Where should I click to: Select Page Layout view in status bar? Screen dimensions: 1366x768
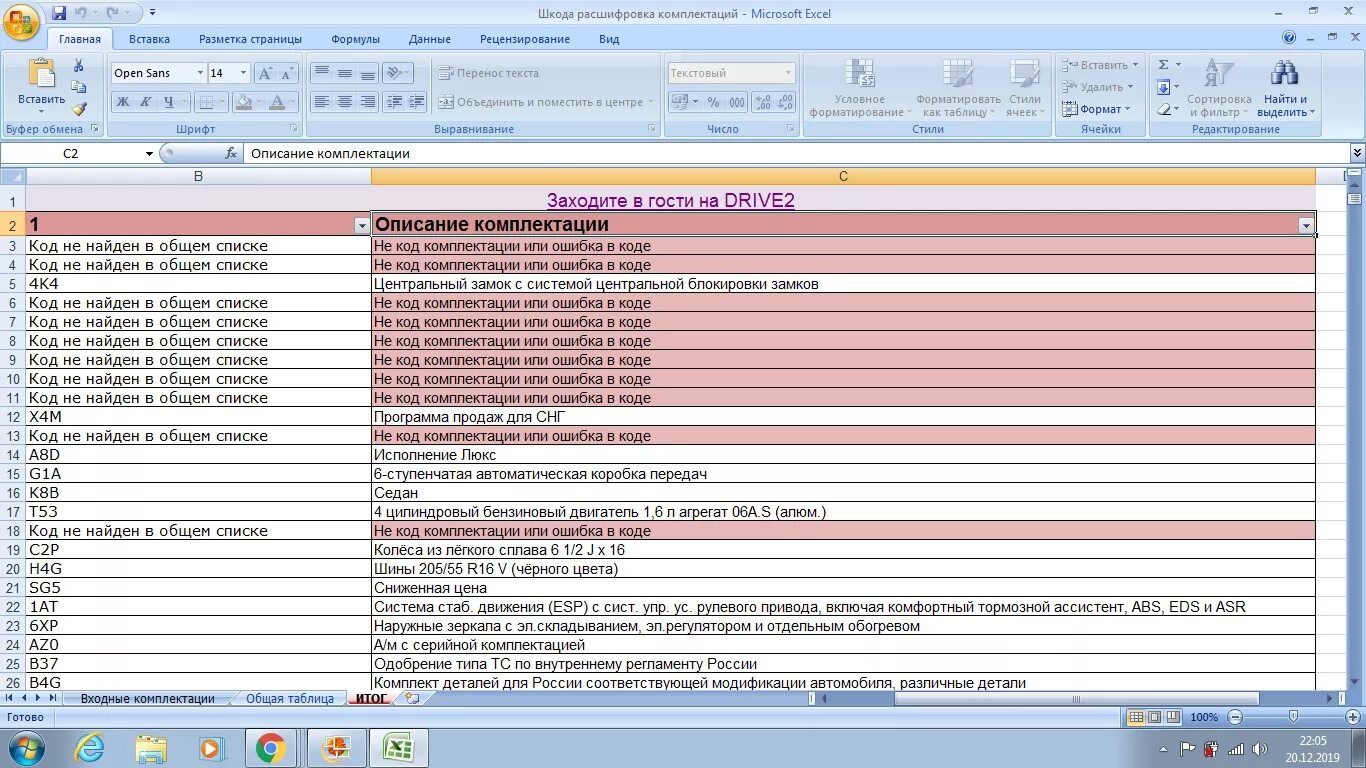[x=1155, y=717]
